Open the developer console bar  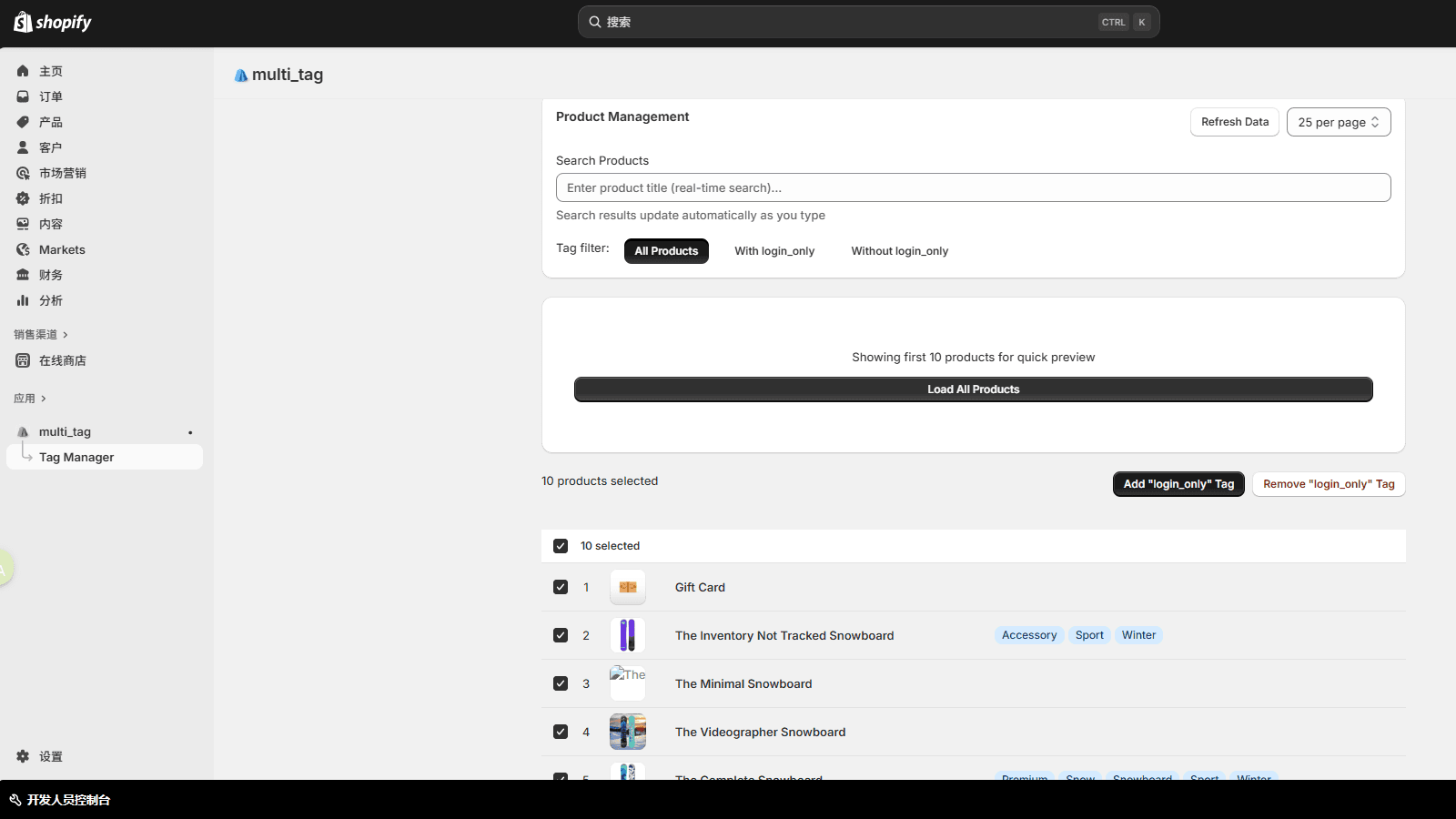(x=728, y=800)
